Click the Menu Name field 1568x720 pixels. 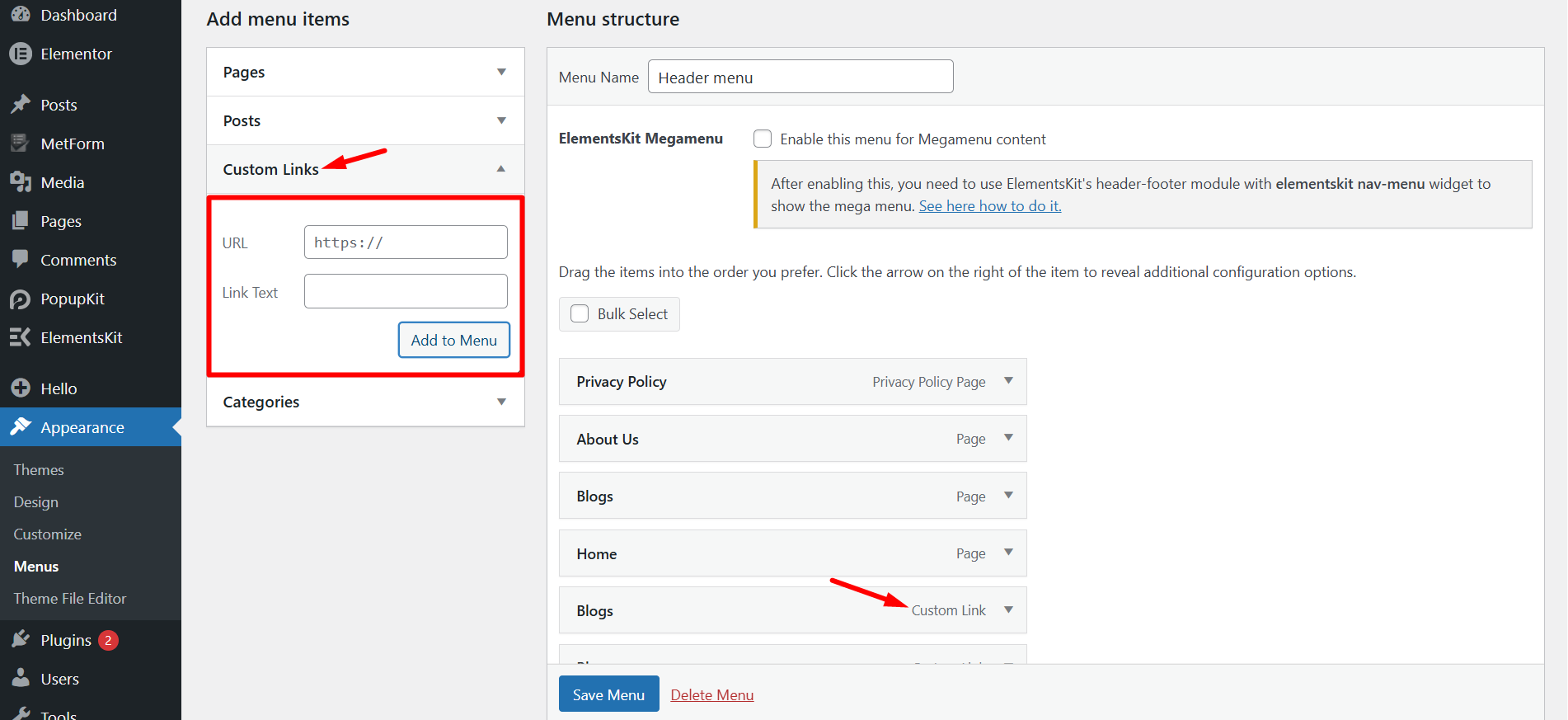[x=800, y=77]
